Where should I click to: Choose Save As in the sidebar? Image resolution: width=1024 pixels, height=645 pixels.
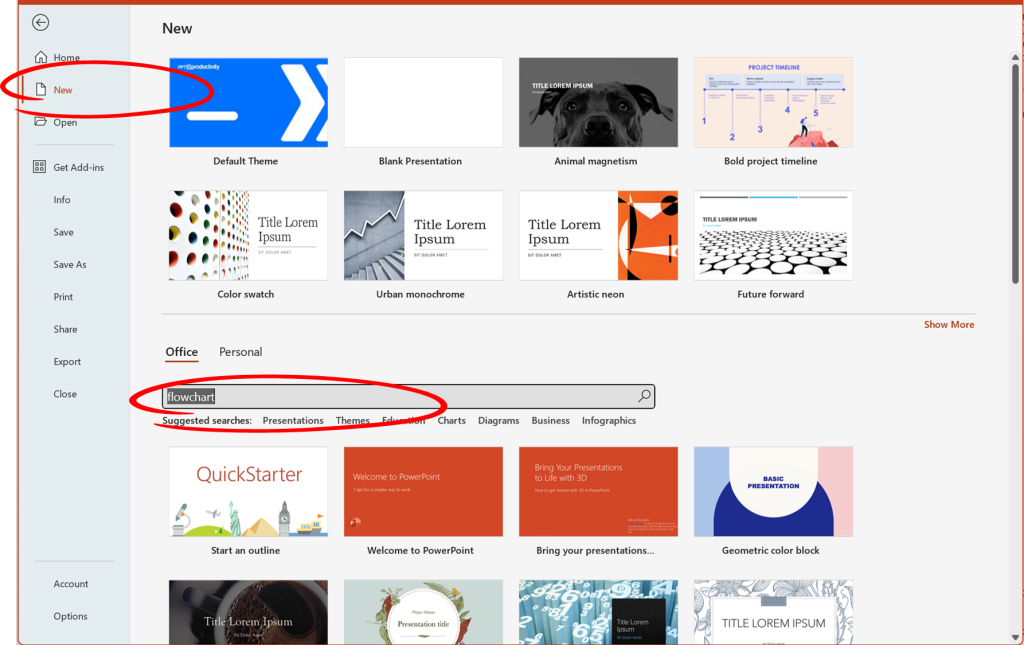(70, 264)
